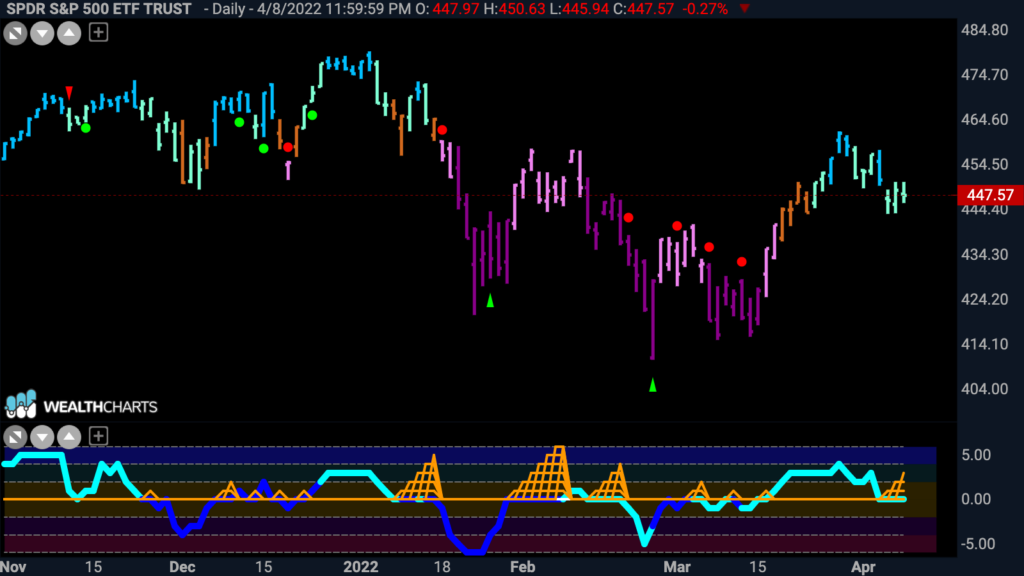Click the open value 447.97 in the header

point(456,9)
